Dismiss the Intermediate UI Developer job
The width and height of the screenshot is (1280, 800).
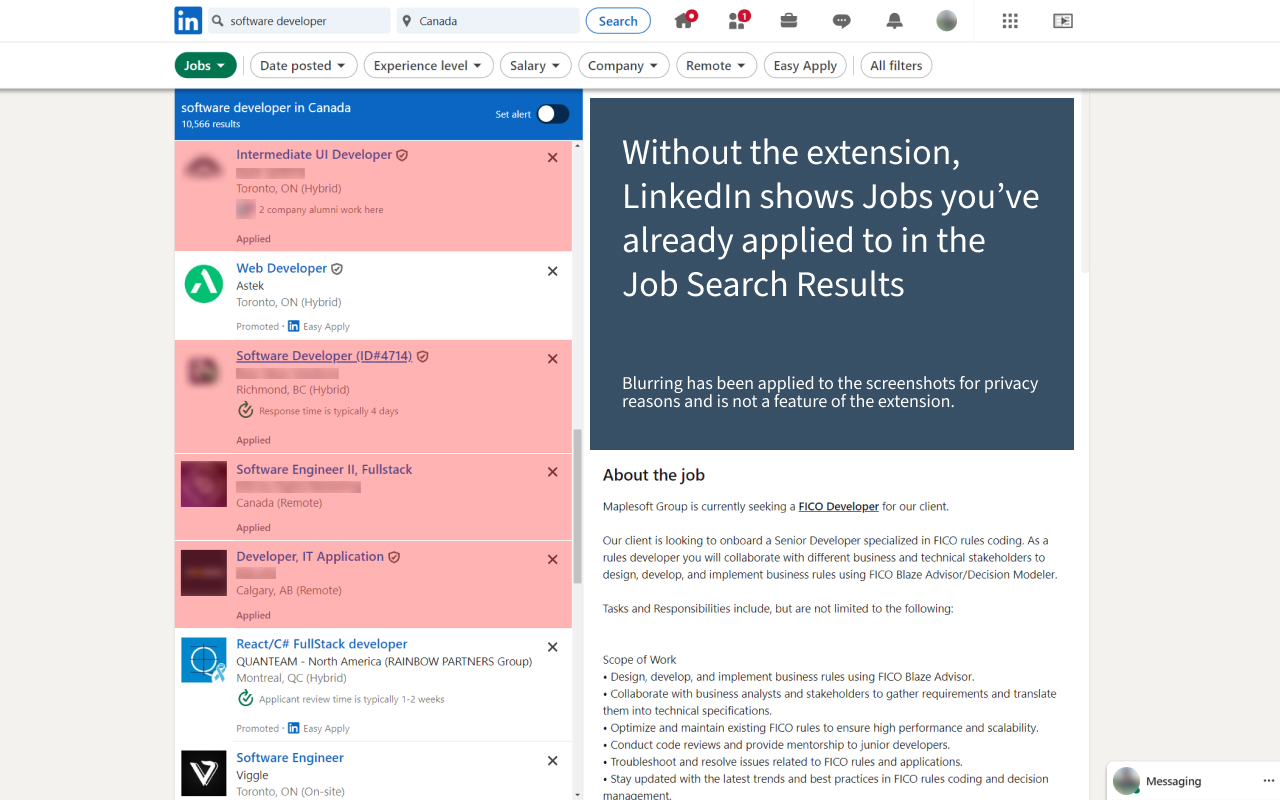(553, 158)
